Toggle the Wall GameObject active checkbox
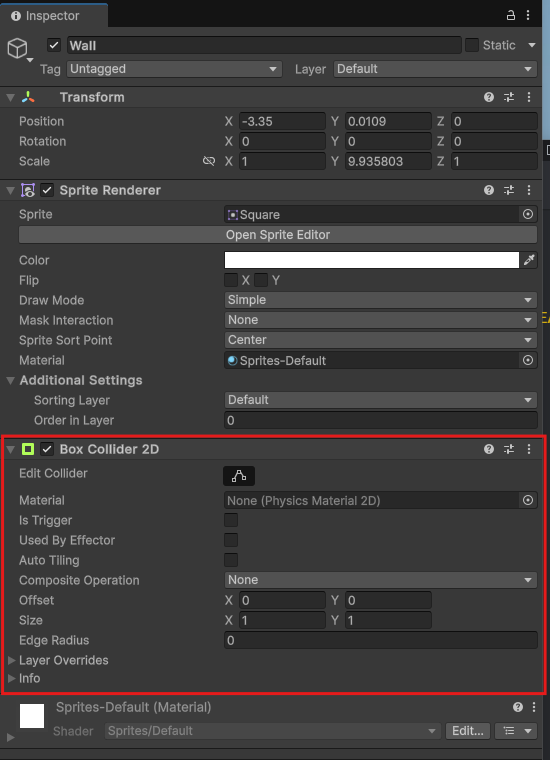The image size is (550, 760). point(54,46)
